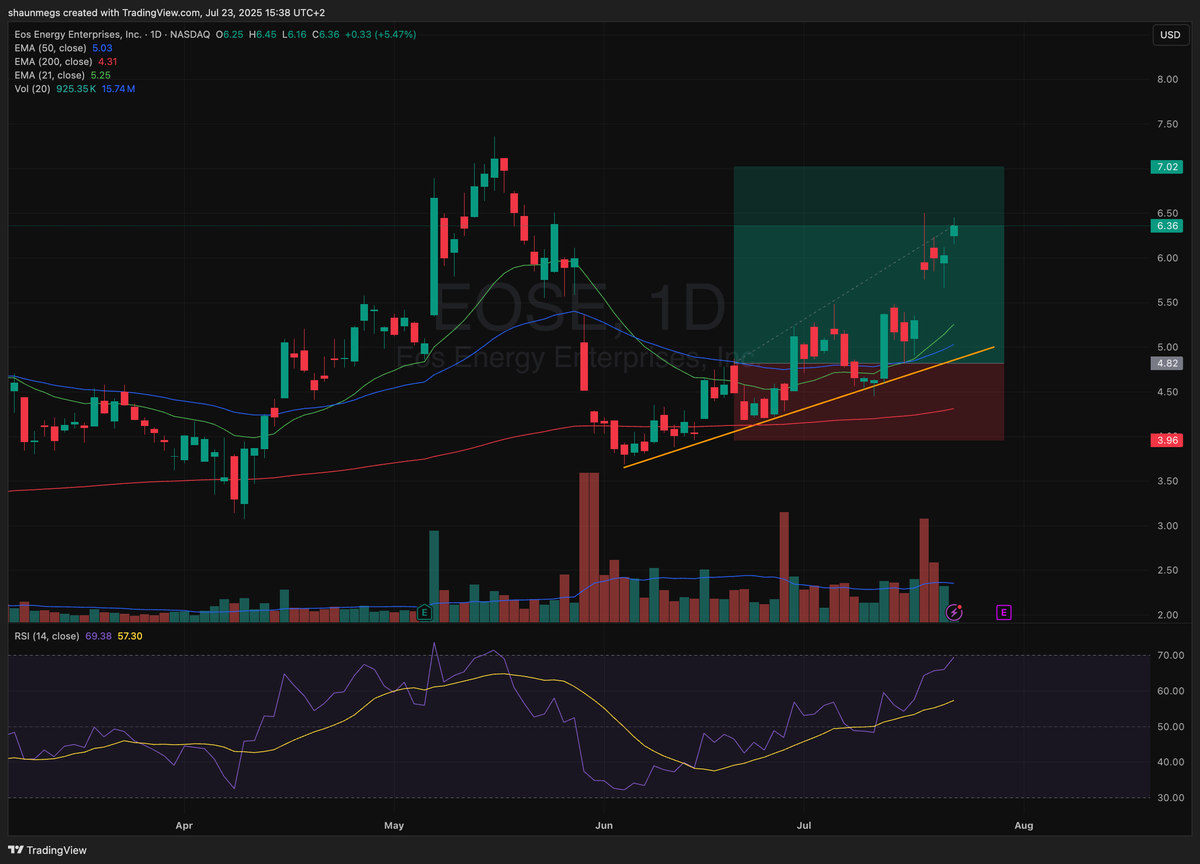Click the 7.50 price axis label

[1167, 124]
